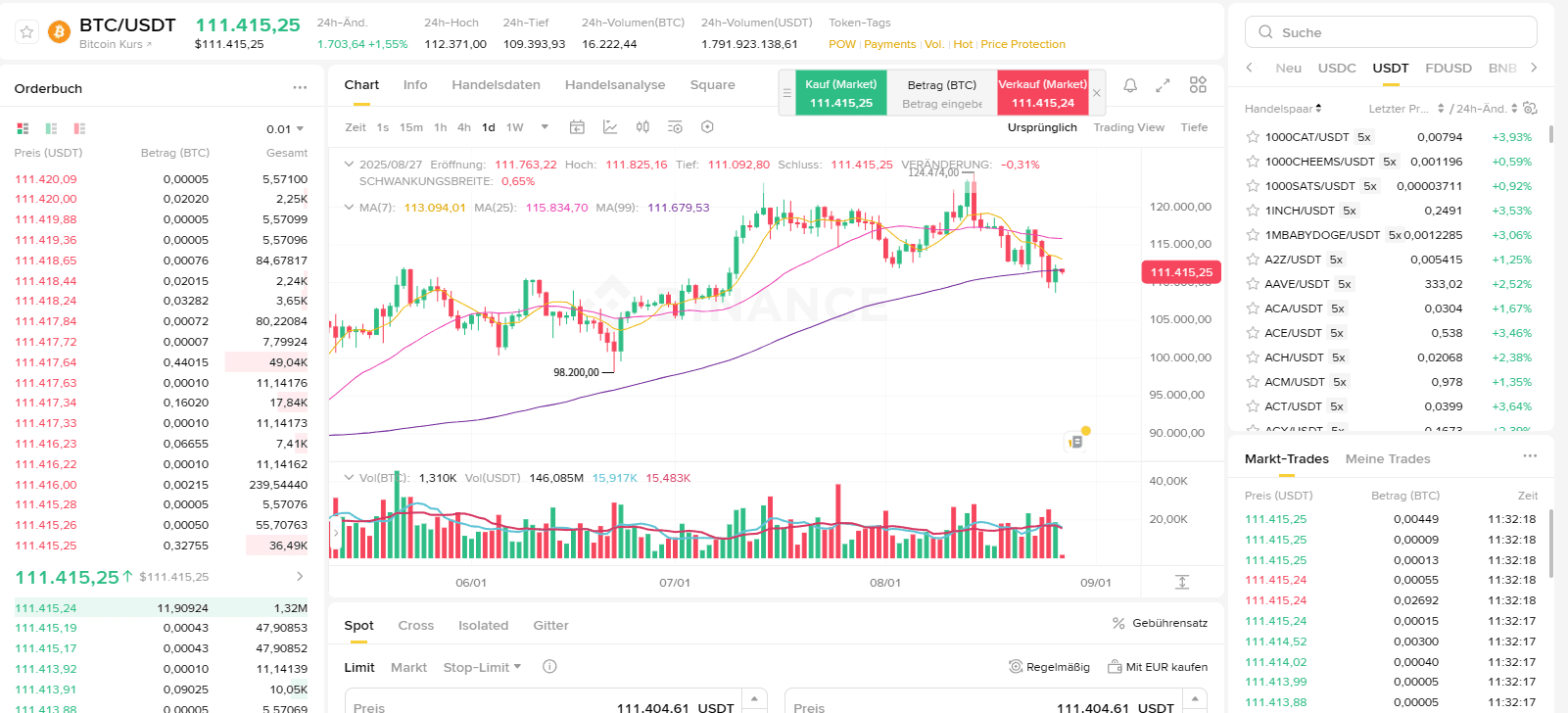Star the ACA/USDT pair
The height and width of the screenshot is (713, 1568).
pyautogui.click(x=1252, y=309)
